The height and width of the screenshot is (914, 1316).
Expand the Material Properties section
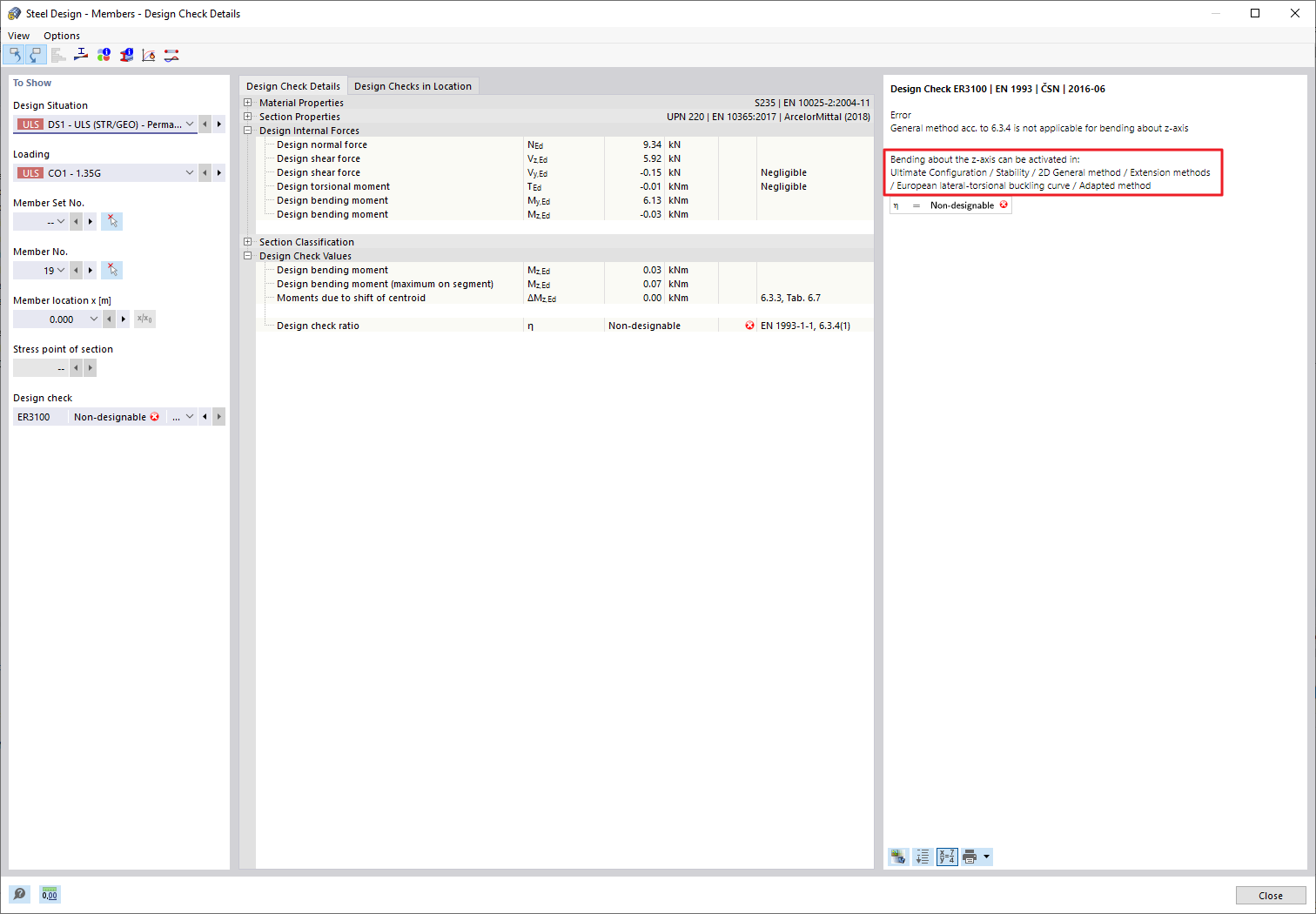click(x=248, y=102)
